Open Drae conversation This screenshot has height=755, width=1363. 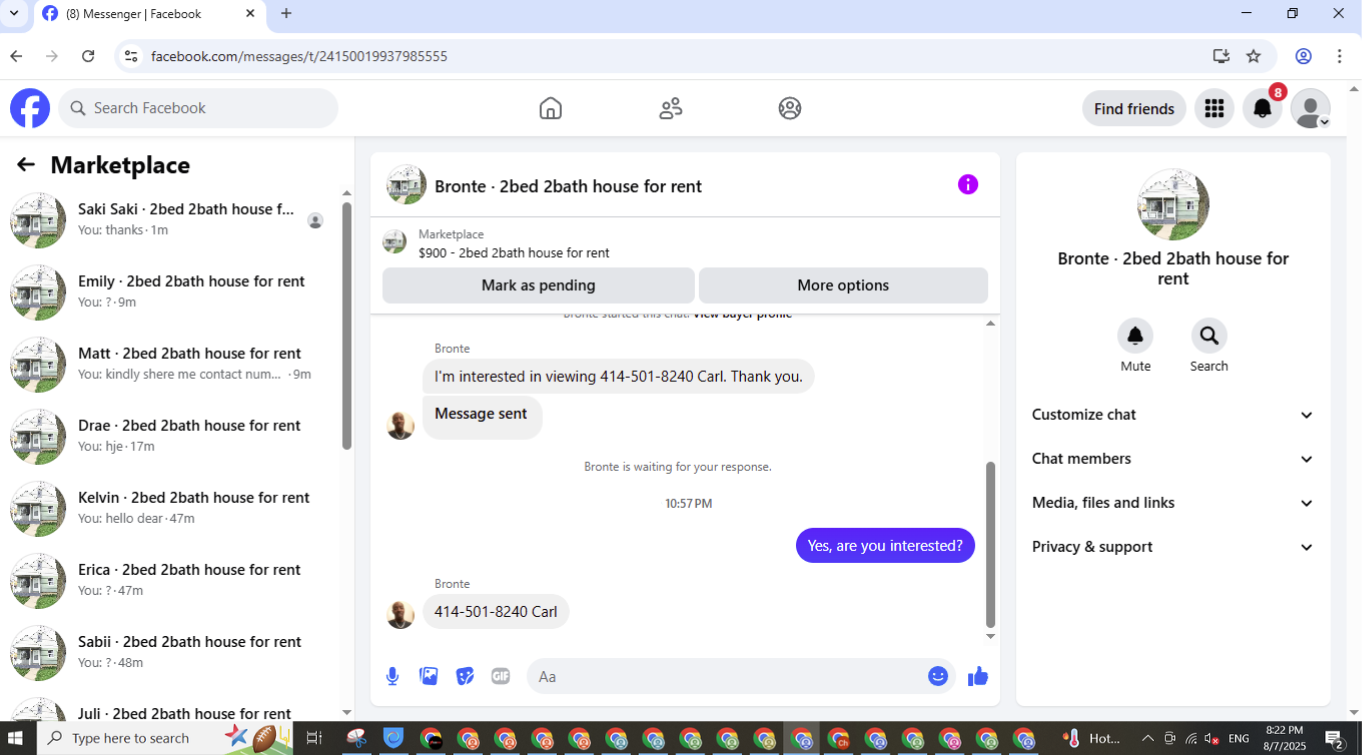(x=172, y=436)
